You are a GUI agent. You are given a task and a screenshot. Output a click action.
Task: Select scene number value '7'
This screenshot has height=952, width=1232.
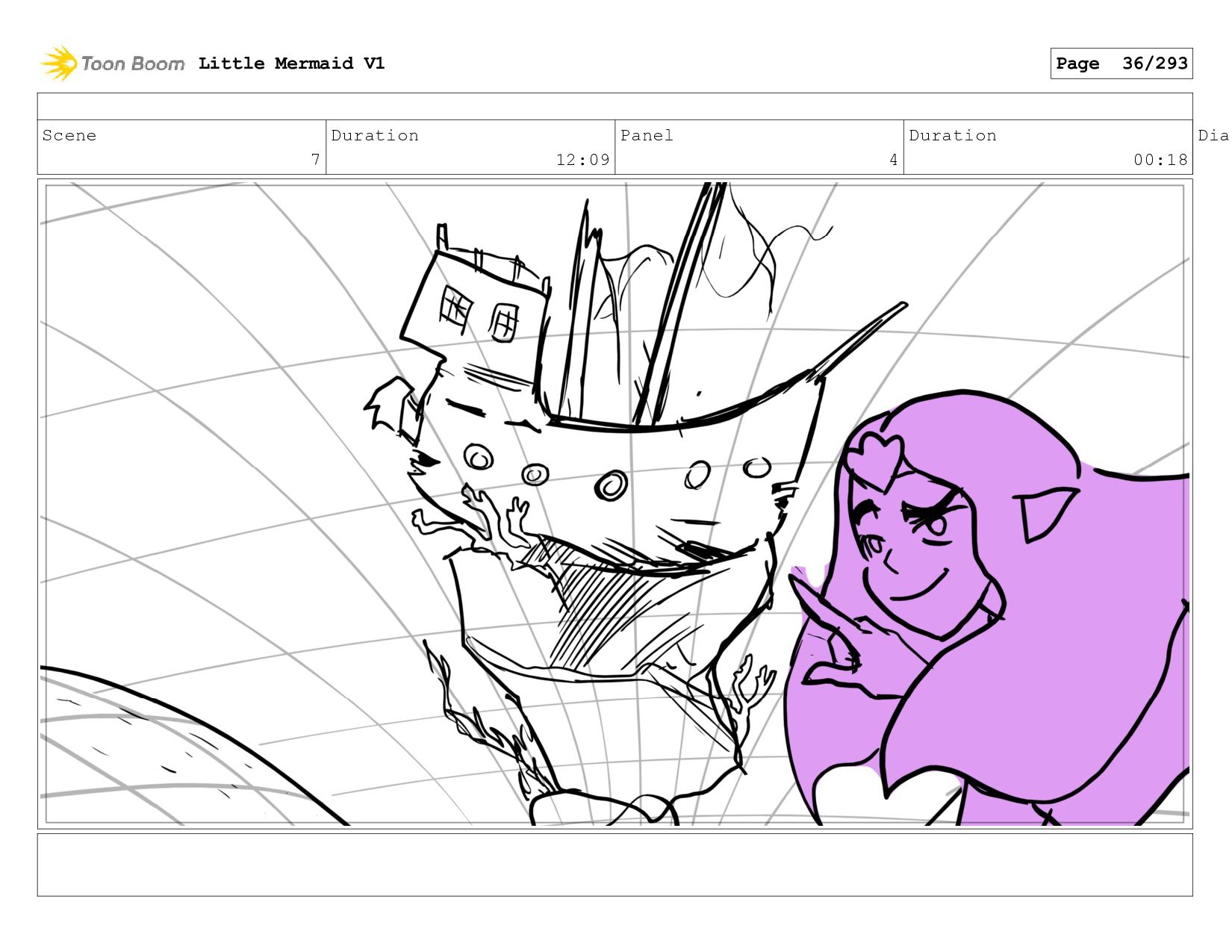click(x=315, y=160)
